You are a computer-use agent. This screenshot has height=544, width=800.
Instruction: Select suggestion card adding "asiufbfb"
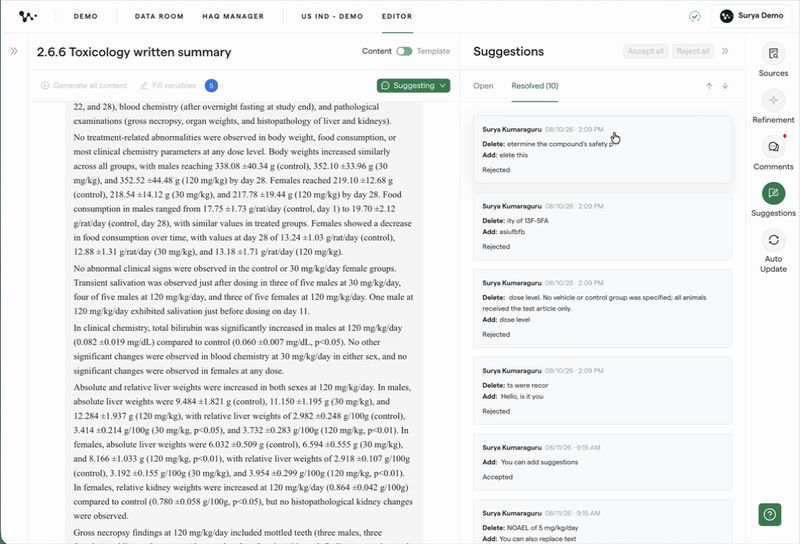[603, 226]
